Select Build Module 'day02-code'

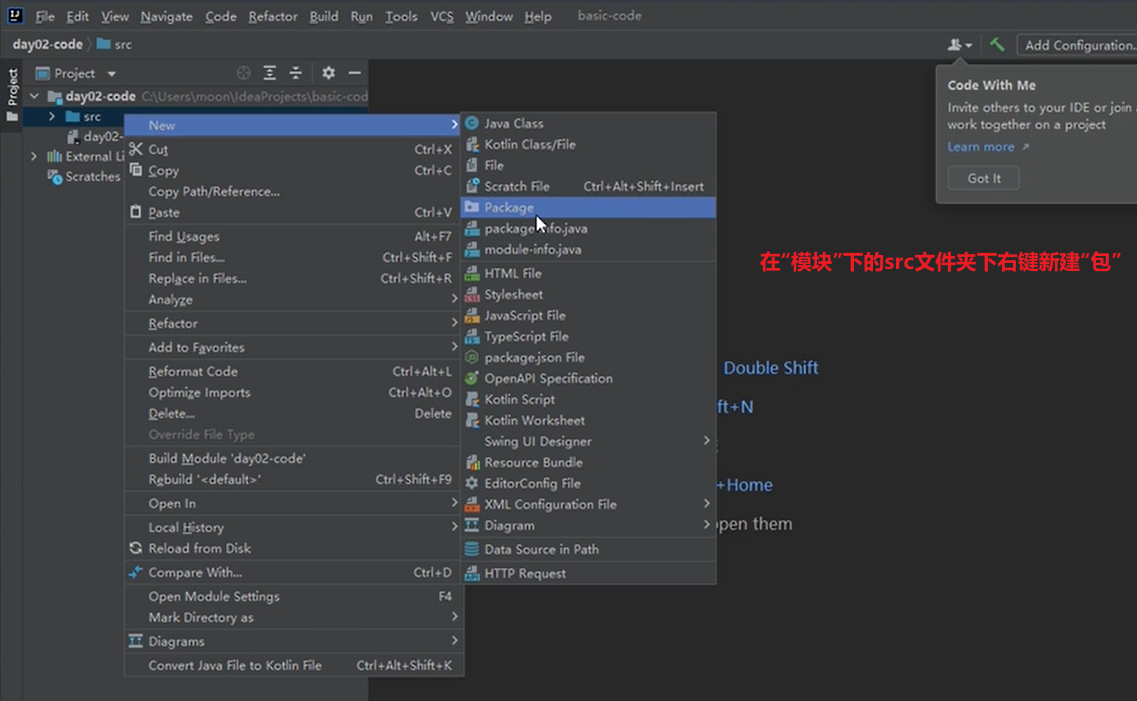294,458
